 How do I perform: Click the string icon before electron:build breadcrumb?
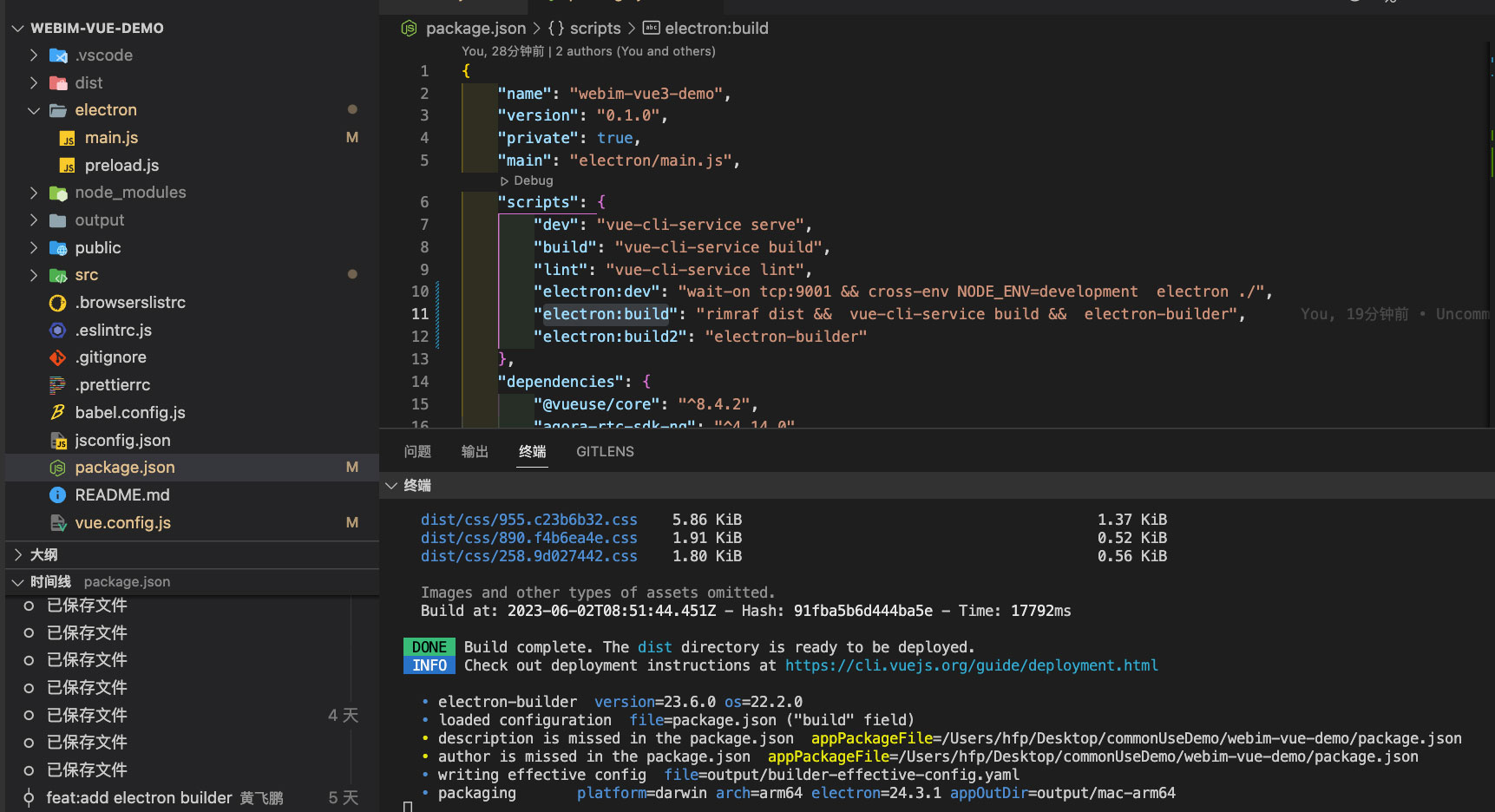coord(652,29)
